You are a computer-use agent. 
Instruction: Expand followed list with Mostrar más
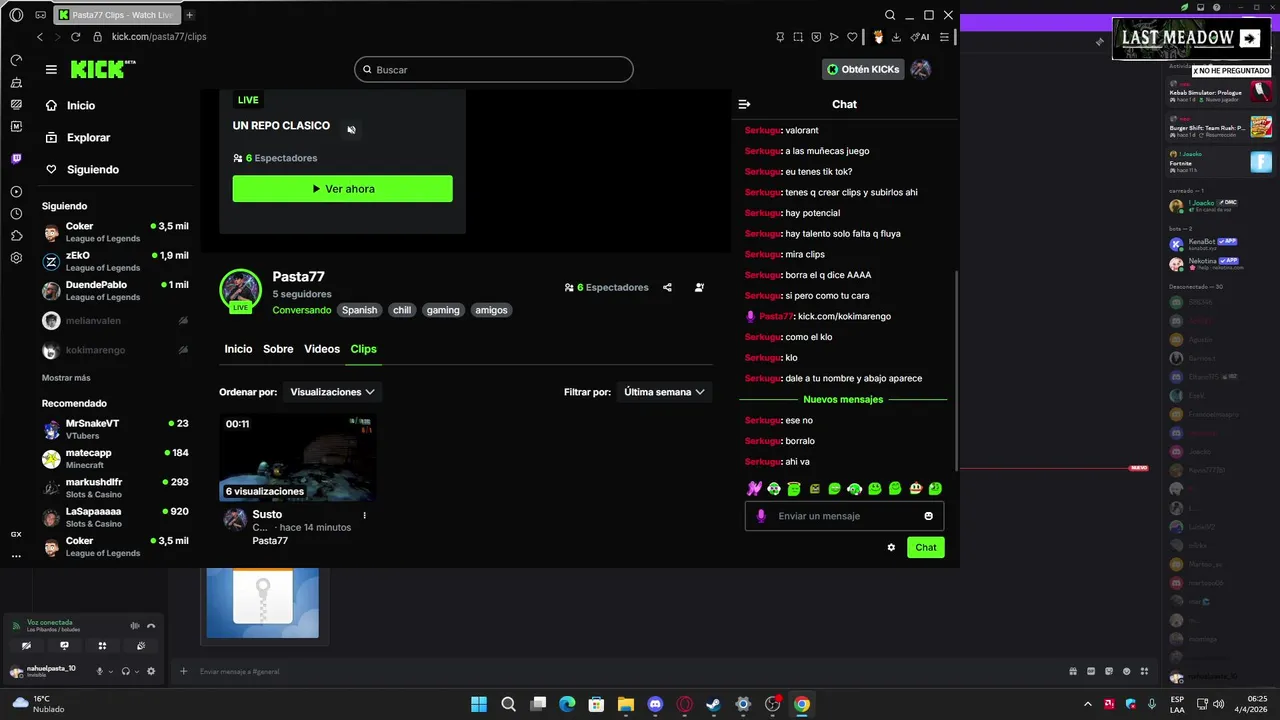[66, 378]
